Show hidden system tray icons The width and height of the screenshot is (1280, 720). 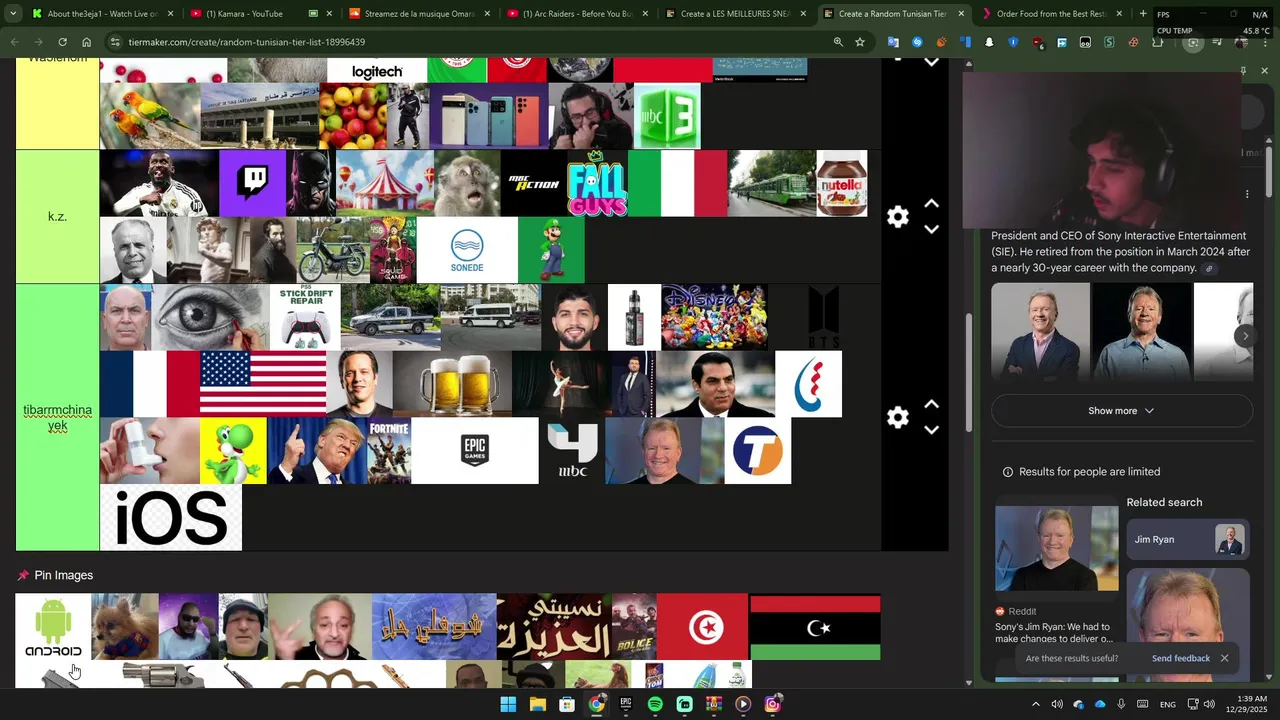[1035, 704]
